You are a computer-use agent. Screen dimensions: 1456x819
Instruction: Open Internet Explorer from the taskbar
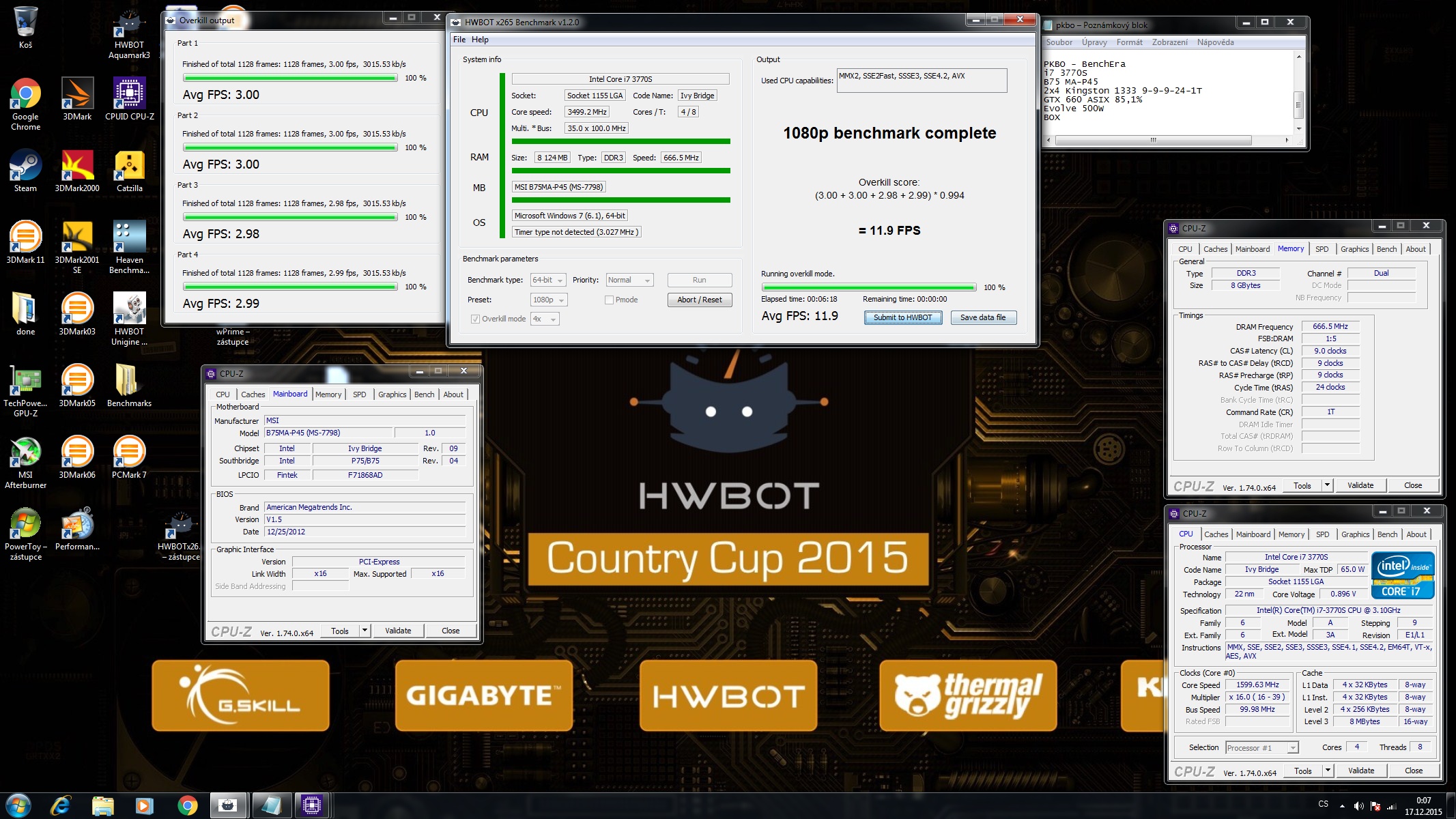click(61, 805)
